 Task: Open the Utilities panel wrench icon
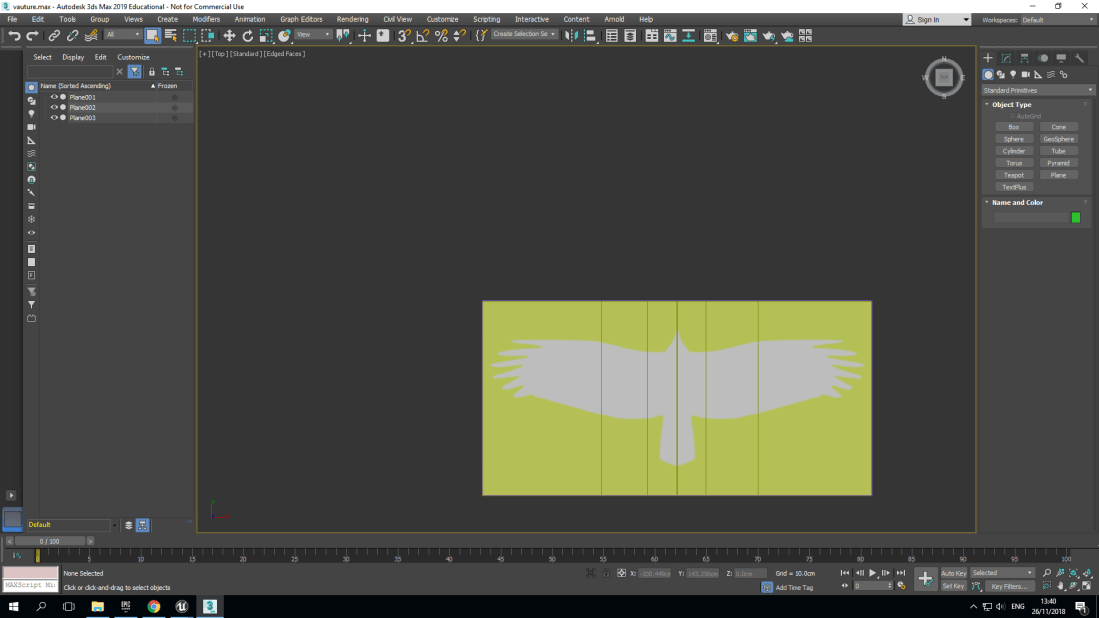pyautogui.click(x=1081, y=58)
